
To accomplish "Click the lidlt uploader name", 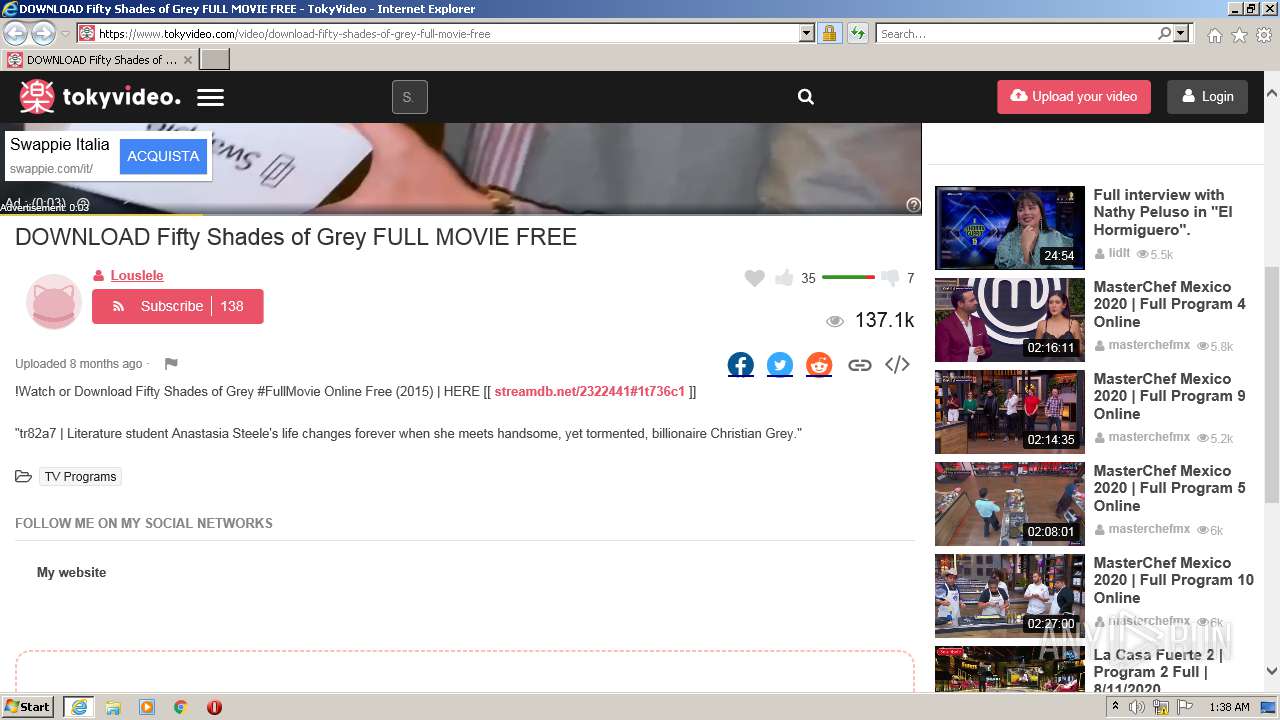I will [1119, 254].
